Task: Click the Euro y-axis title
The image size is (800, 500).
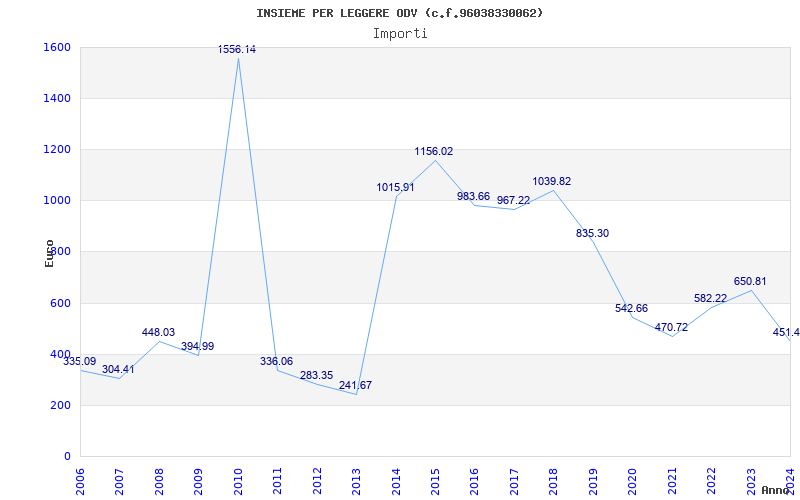Action: click(x=49, y=254)
